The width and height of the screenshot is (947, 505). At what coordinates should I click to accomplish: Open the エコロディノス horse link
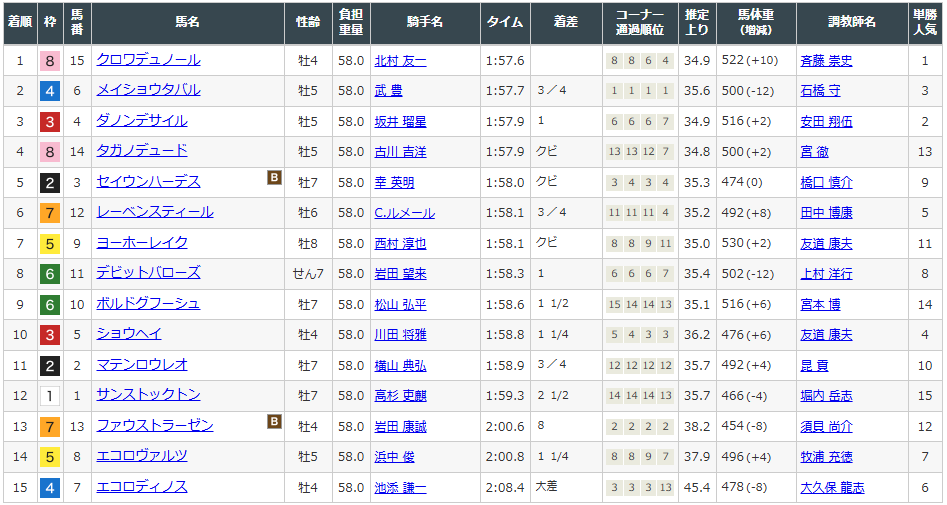coord(141,487)
